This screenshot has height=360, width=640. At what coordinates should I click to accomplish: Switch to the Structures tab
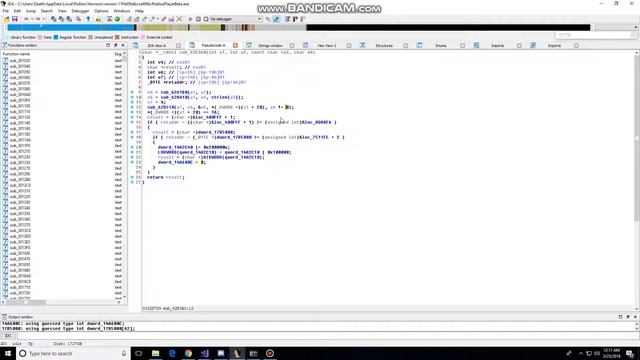click(x=384, y=46)
